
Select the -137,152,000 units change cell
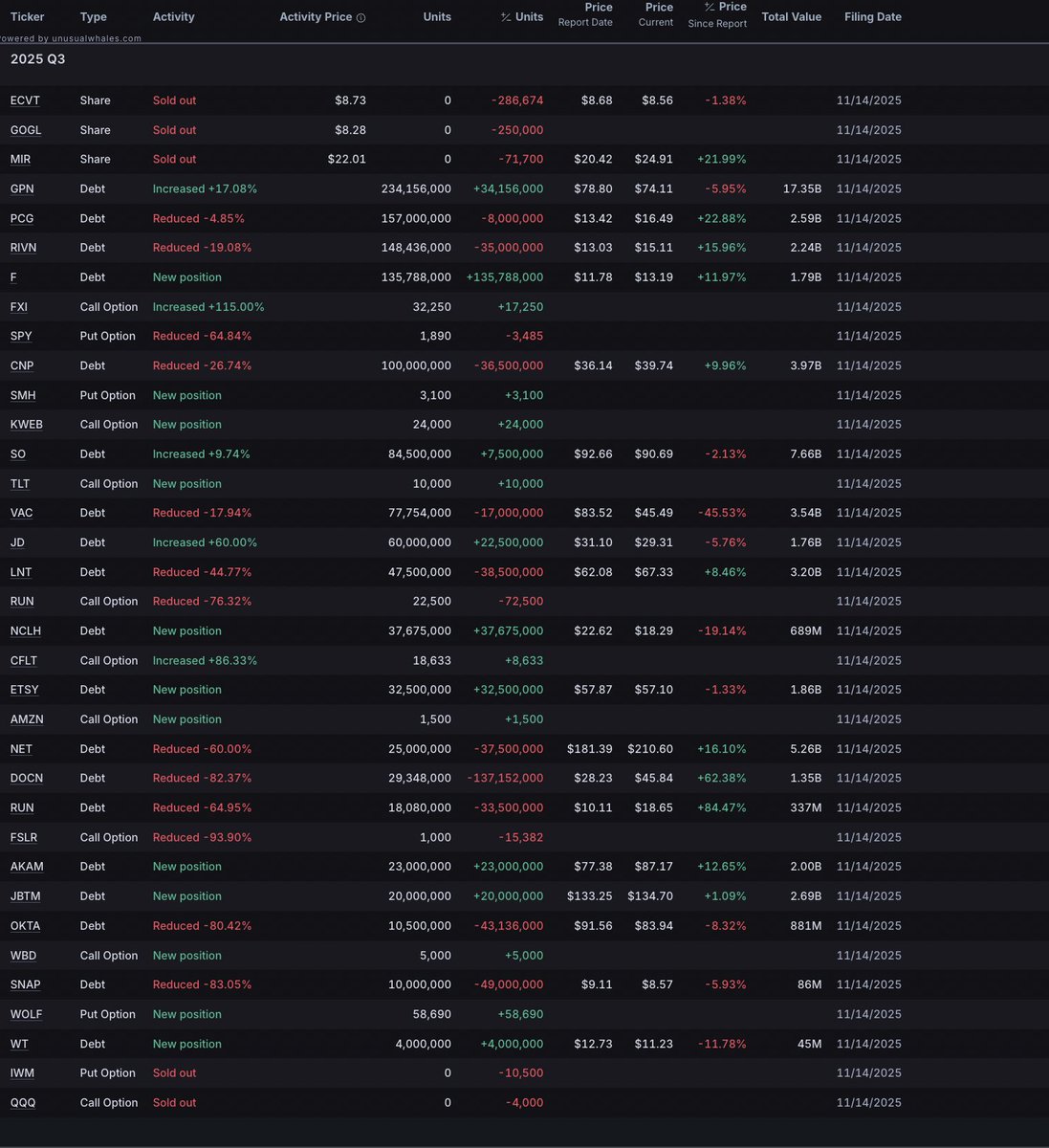click(505, 779)
